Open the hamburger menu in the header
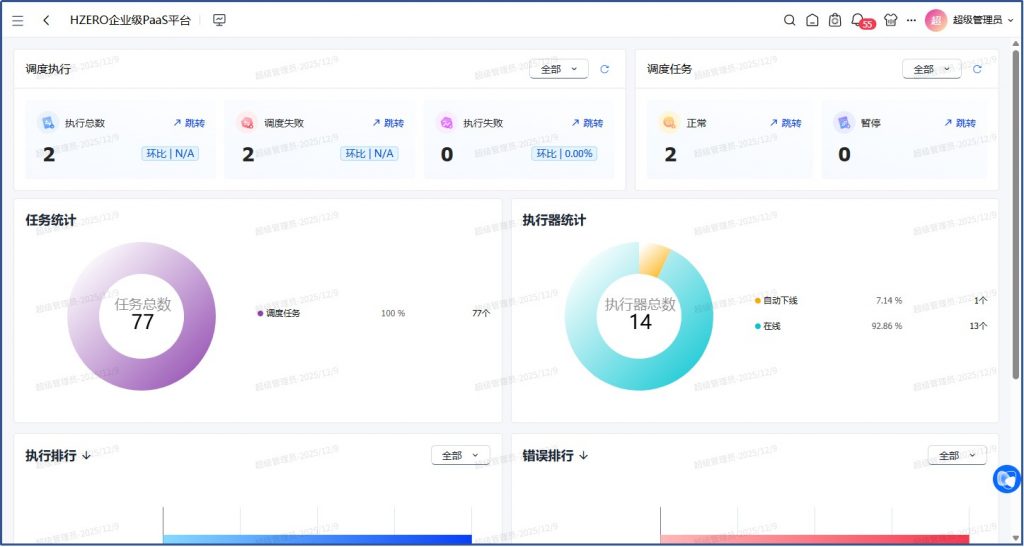This screenshot has height=547, width=1024. (x=18, y=20)
